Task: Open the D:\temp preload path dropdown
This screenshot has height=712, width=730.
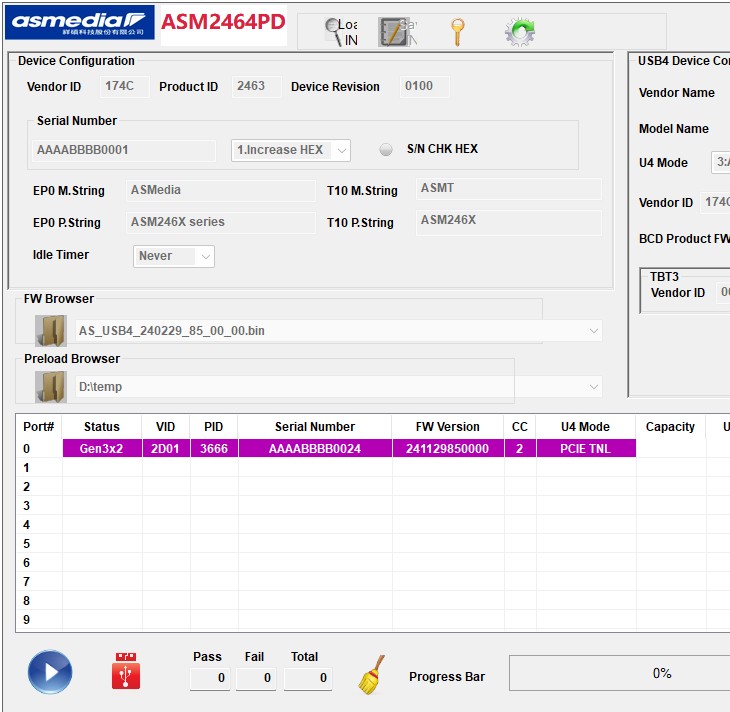Action: coord(339,386)
